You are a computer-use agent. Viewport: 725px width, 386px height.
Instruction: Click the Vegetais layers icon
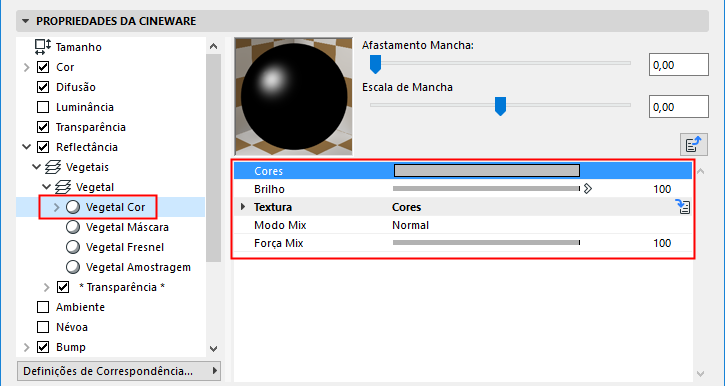[53, 167]
